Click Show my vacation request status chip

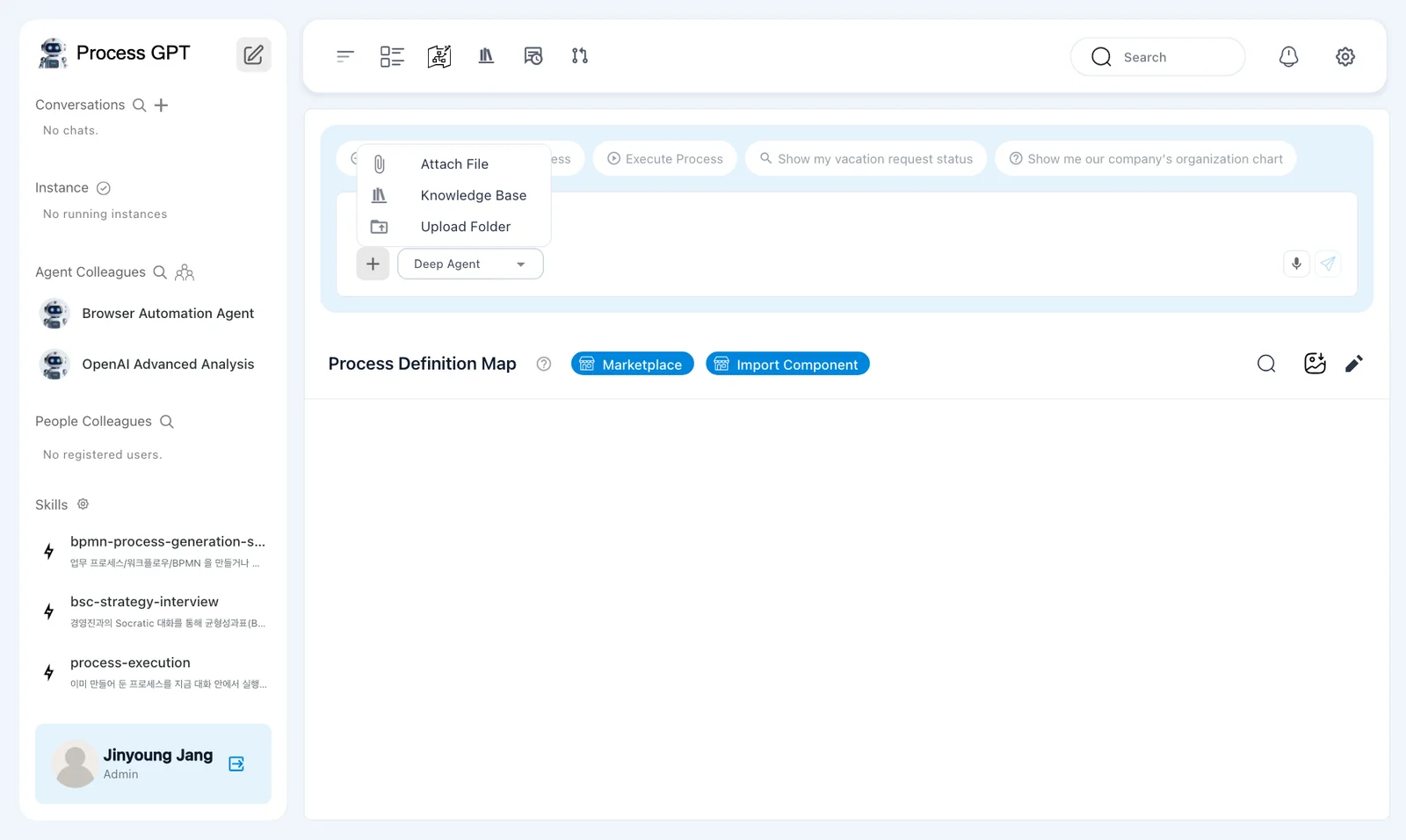pyautogui.click(x=866, y=158)
